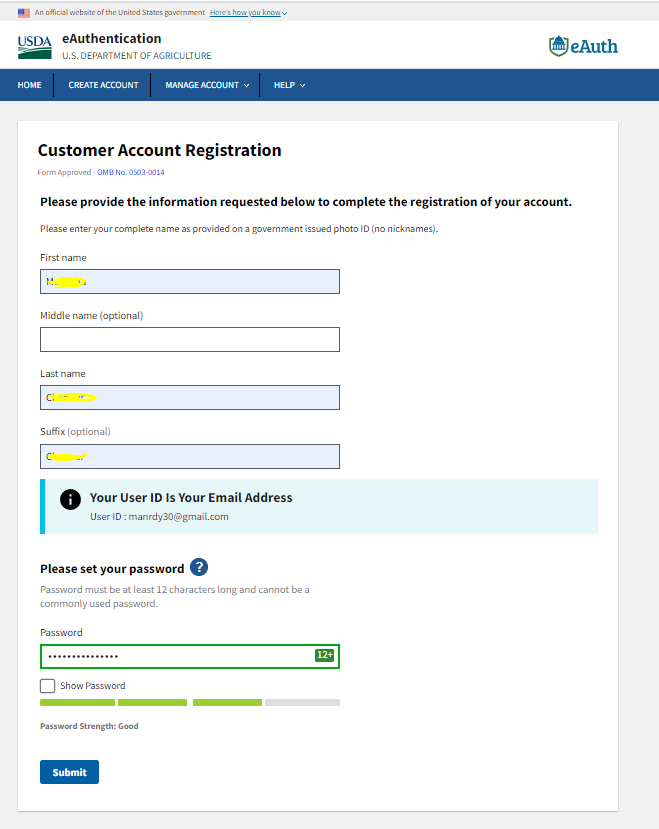Select Create Account in navigation bar

tap(103, 85)
